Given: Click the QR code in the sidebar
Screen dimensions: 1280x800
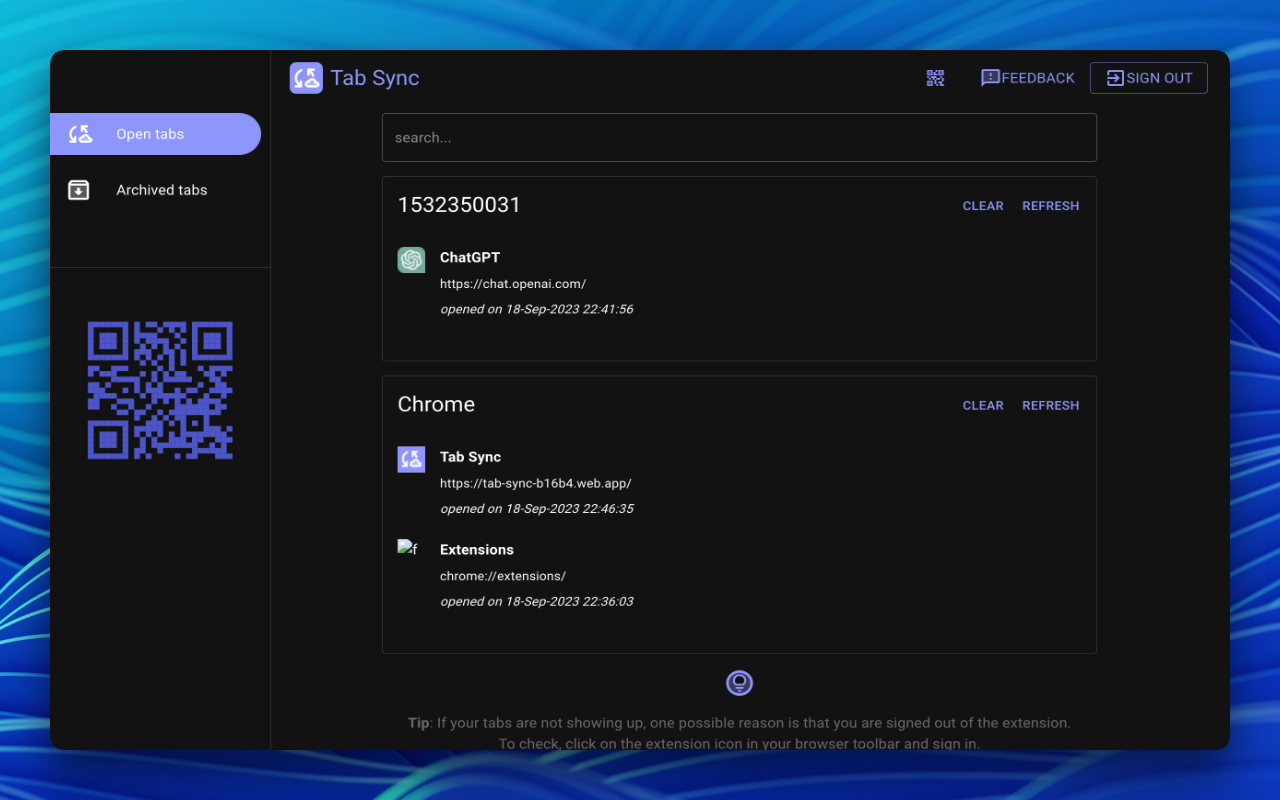Looking at the screenshot, I should tap(160, 390).
